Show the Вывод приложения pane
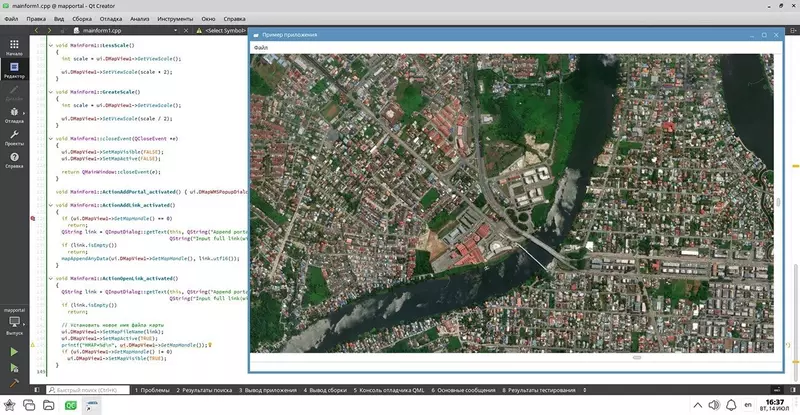This screenshot has height=415, width=800. pyautogui.click(x=267, y=390)
